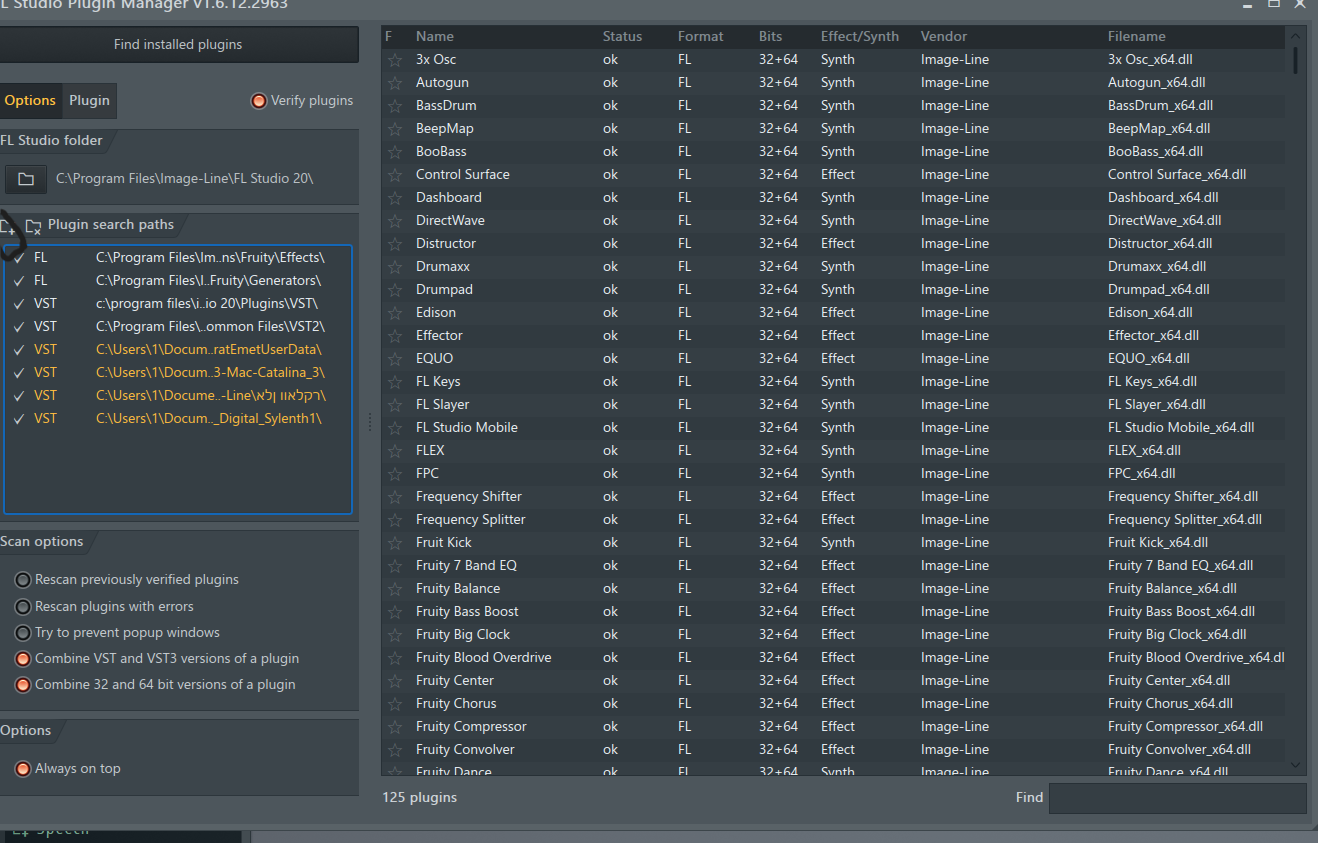Image resolution: width=1318 pixels, height=843 pixels.
Task: Click into the Find search field
Action: [1177, 798]
